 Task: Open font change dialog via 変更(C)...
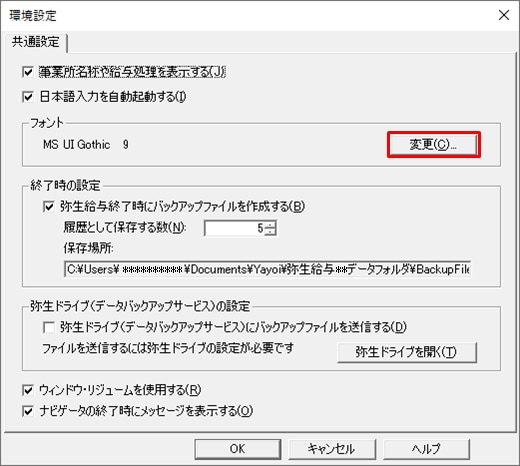pos(433,144)
